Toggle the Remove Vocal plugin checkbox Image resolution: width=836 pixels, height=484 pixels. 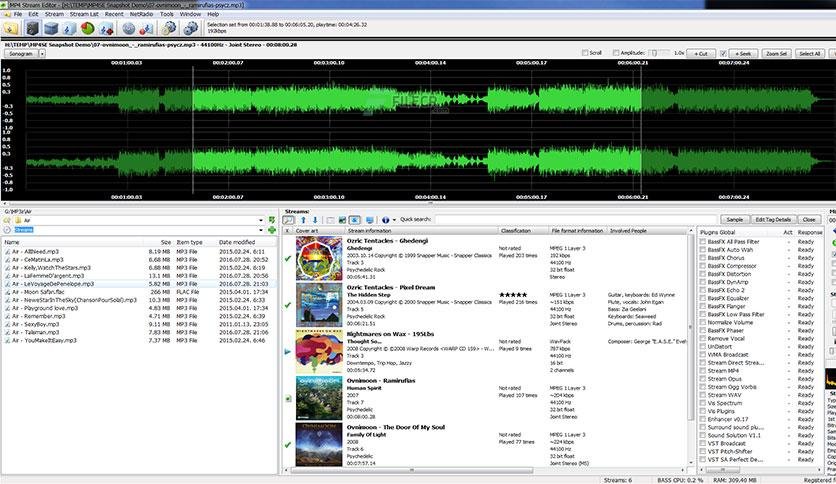pyautogui.click(x=703, y=338)
